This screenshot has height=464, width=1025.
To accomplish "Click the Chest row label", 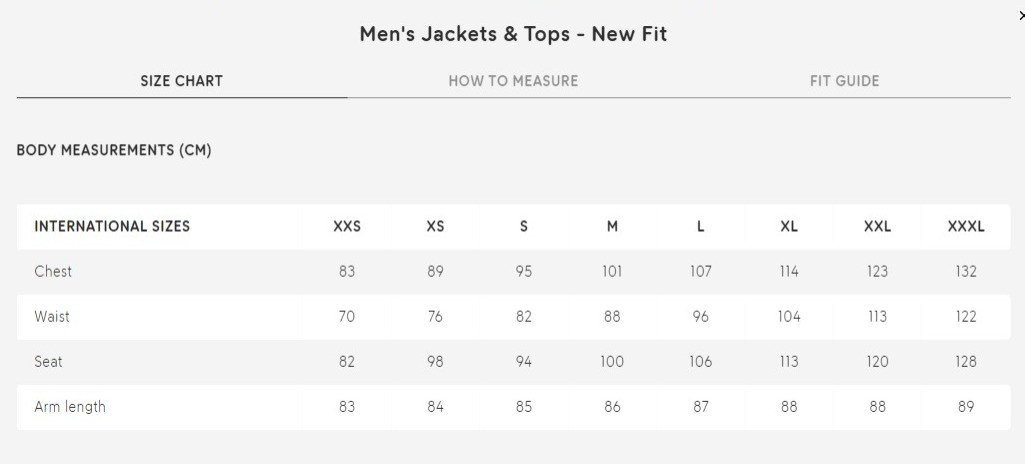I will tap(53, 271).
